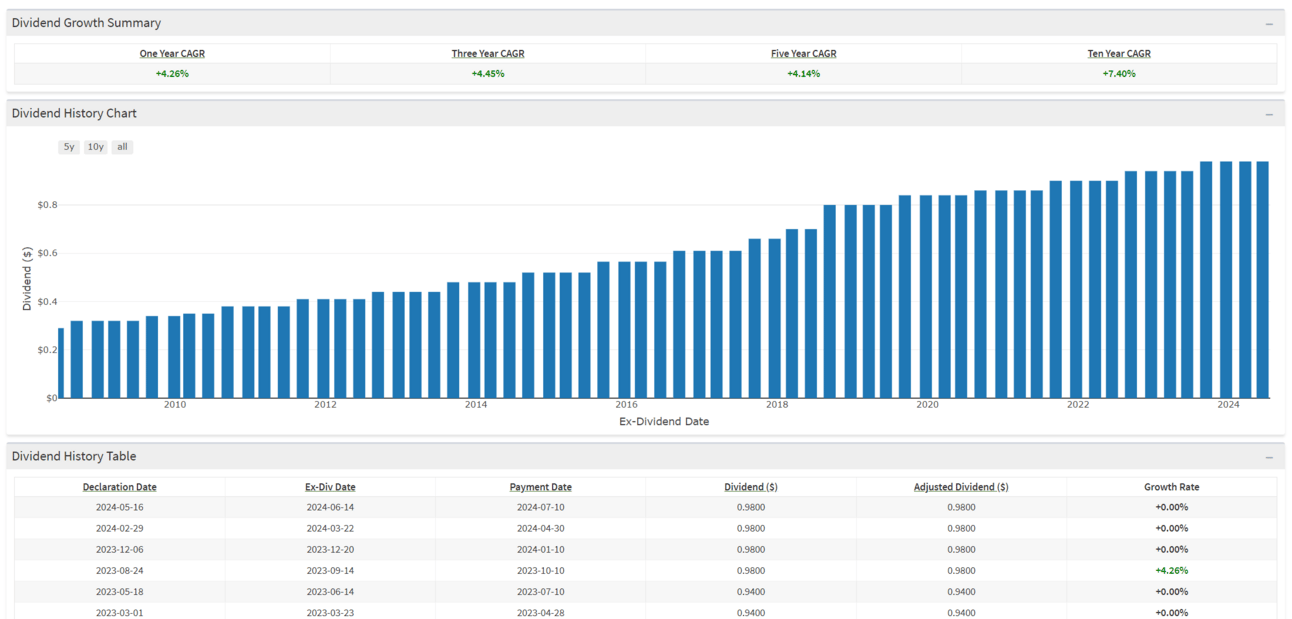1292x619 pixels.
Task: Select the 2024-05-16 declaration date row
Action: pos(119,507)
